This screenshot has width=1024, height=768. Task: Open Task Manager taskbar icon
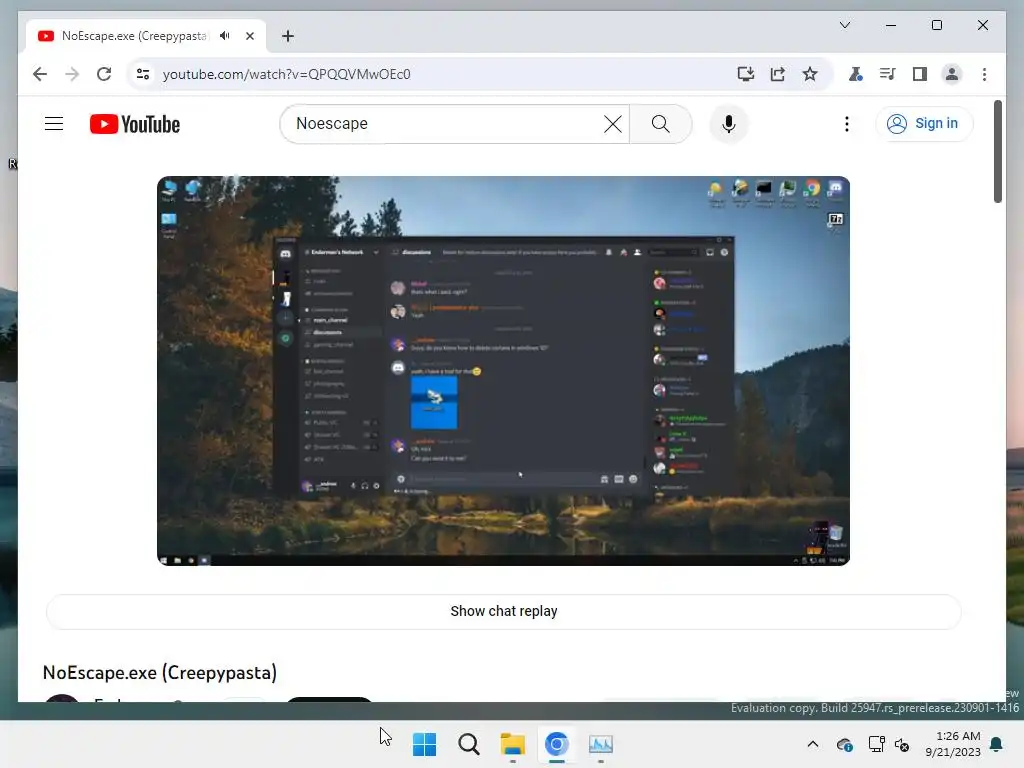601,744
